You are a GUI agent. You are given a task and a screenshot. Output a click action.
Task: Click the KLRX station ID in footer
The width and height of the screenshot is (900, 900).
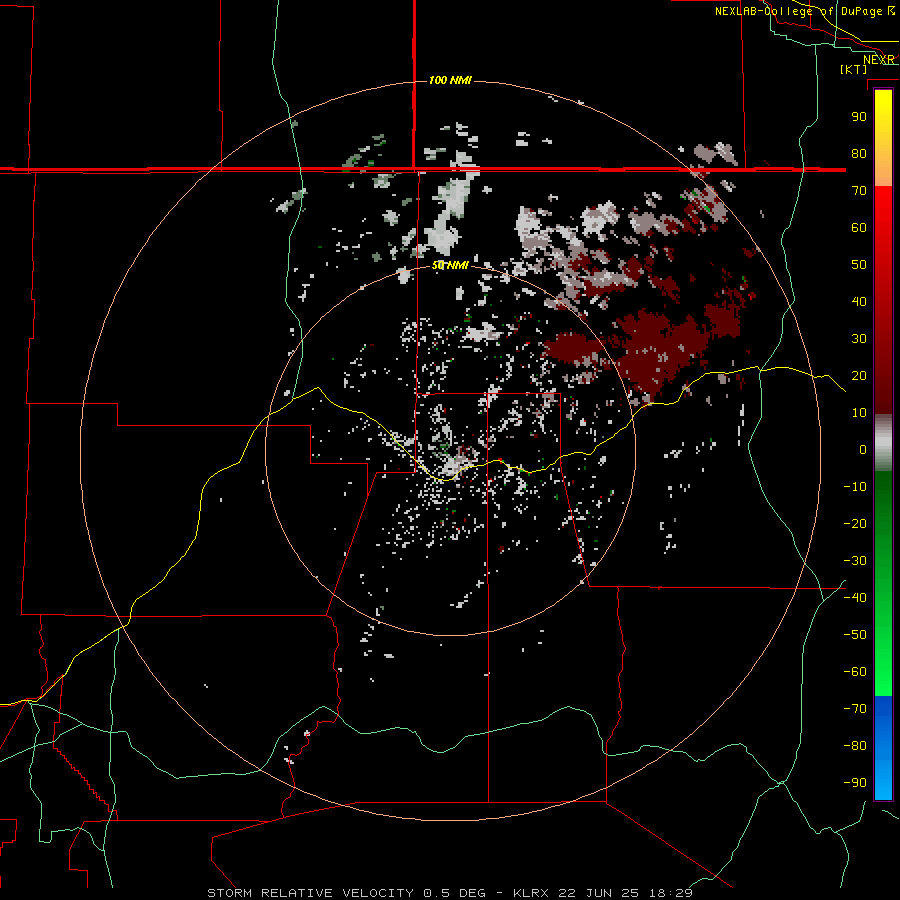coord(532,893)
